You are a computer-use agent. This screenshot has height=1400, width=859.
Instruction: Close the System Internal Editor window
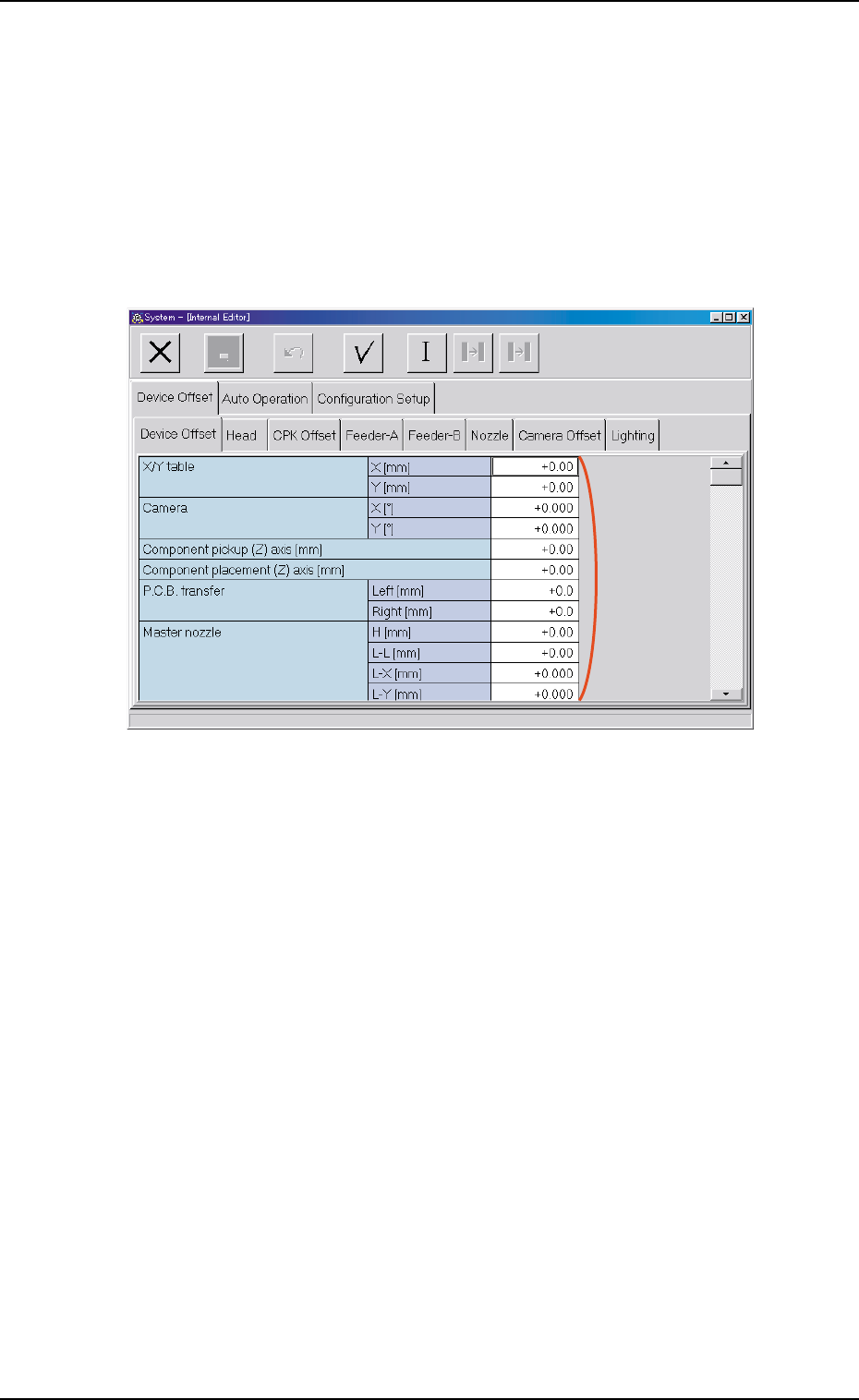(744, 317)
